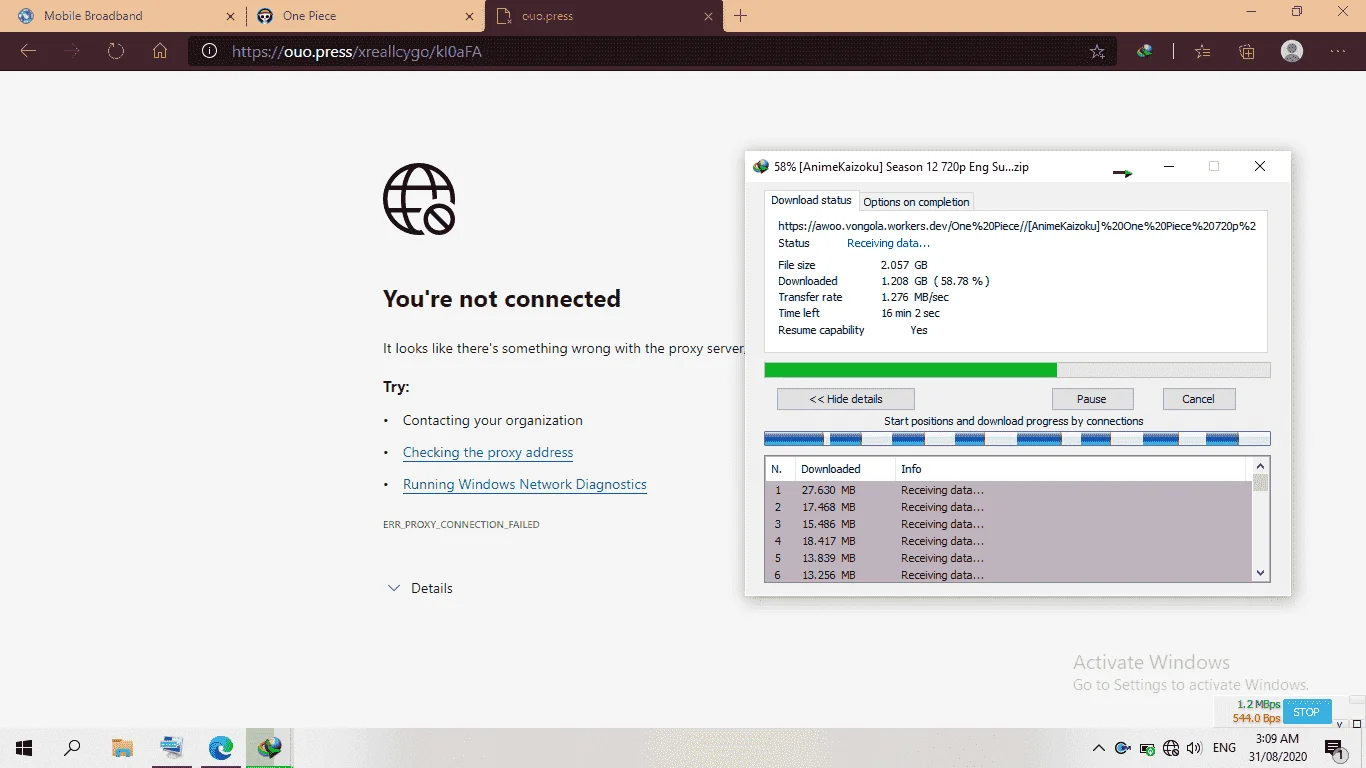The image size is (1366, 768).
Task: Add this page to favorites with the star icon
Action: click(x=1097, y=51)
